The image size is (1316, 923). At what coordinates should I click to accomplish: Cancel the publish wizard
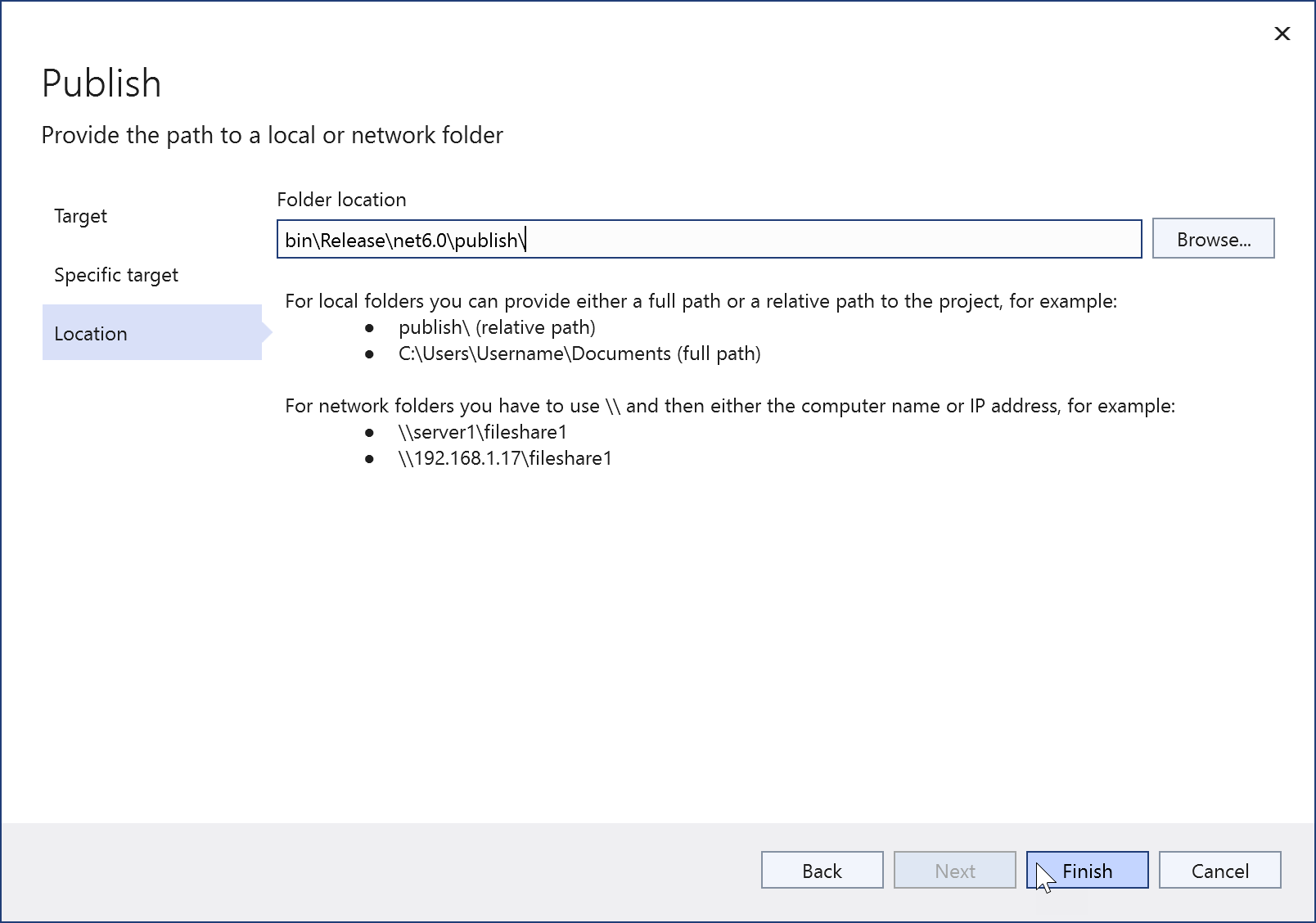[x=1219, y=871]
